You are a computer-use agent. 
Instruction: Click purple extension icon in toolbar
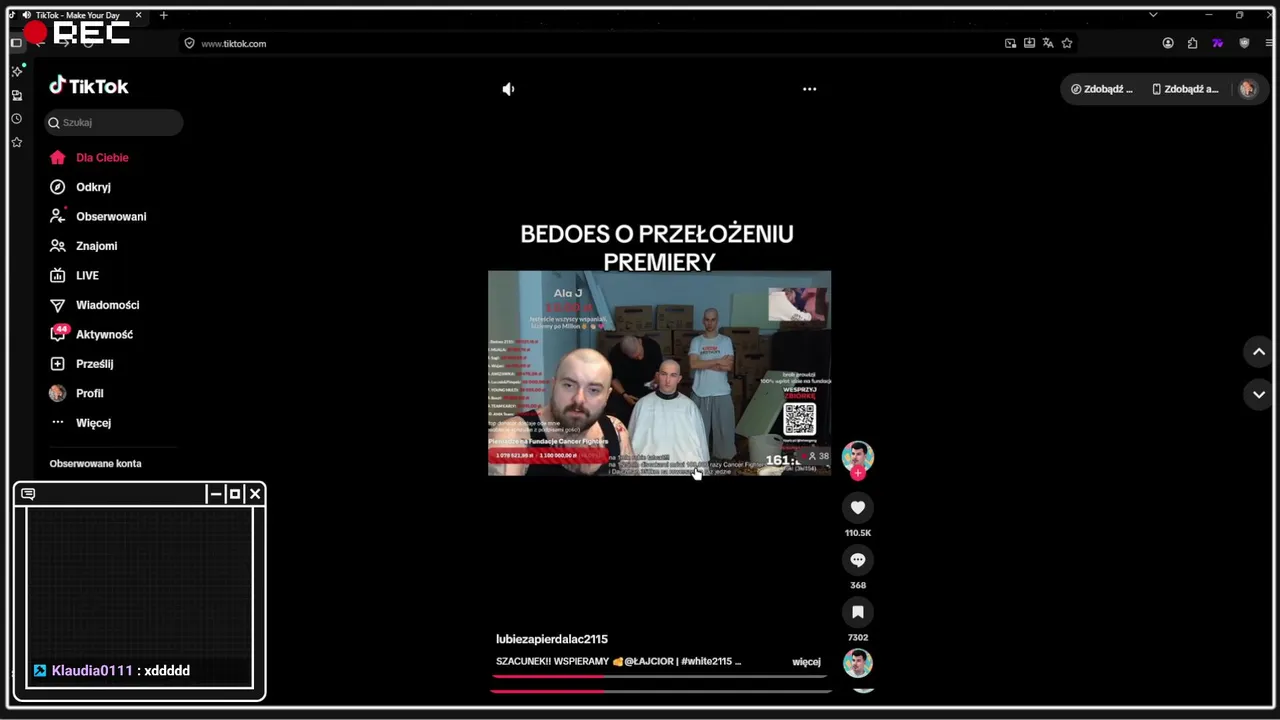click(1217, 43)
